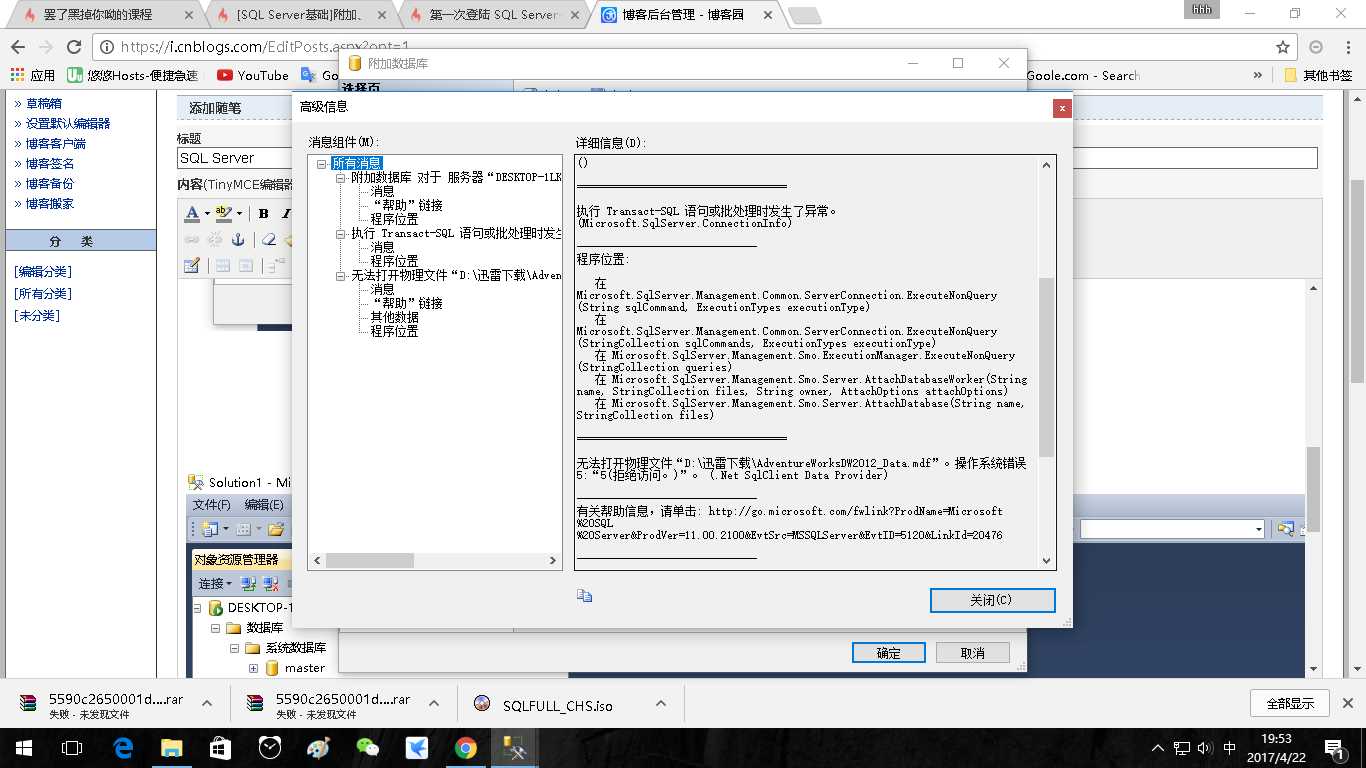Open SQLFULL_CHS.iso download item menu arrow

pos(661,704)
